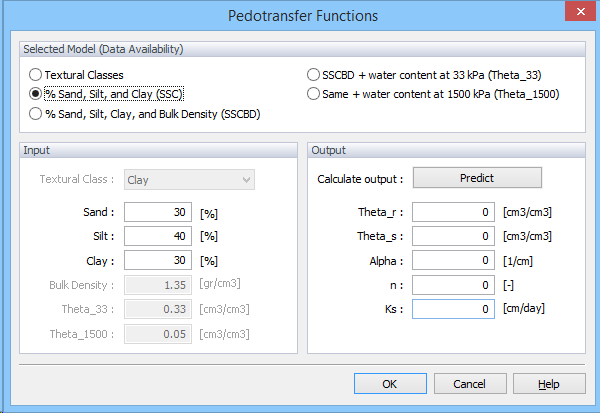Open the Textural Class dropdown
This screenshot has height=413, width=600.
tap(189, 180)
